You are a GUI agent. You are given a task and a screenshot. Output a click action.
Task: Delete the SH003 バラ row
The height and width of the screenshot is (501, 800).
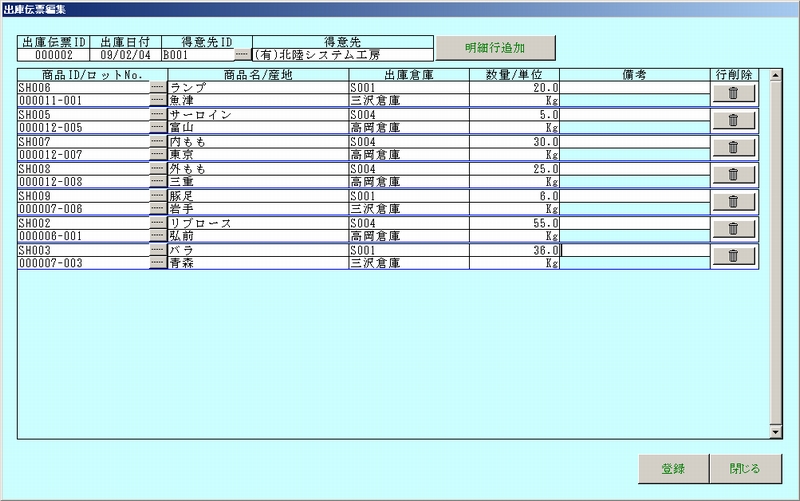733,255
